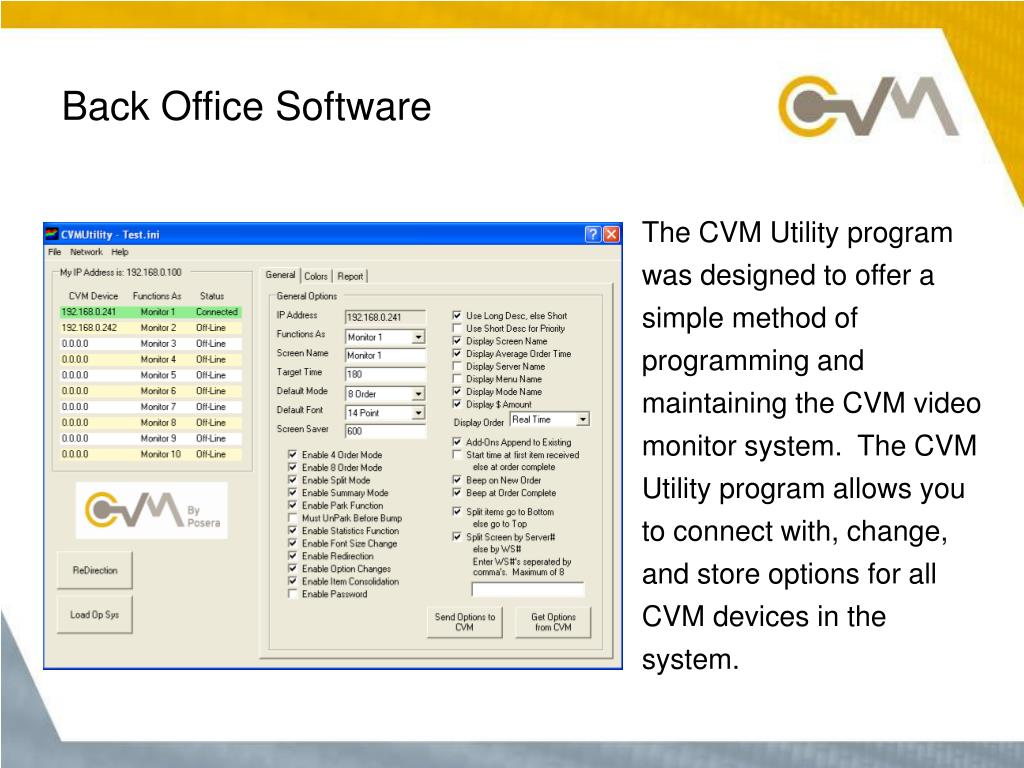
Task: Enable the Enable Password checkbox
Action: (293, 594)
